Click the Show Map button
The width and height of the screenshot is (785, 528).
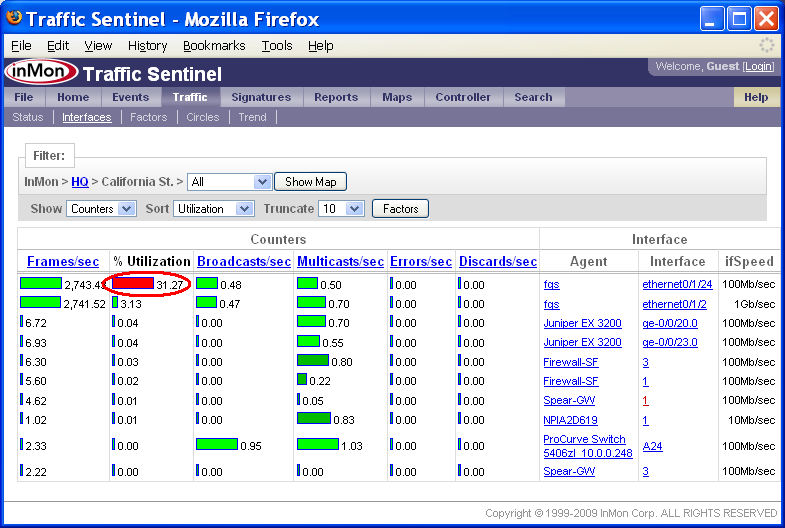[310, 182]
